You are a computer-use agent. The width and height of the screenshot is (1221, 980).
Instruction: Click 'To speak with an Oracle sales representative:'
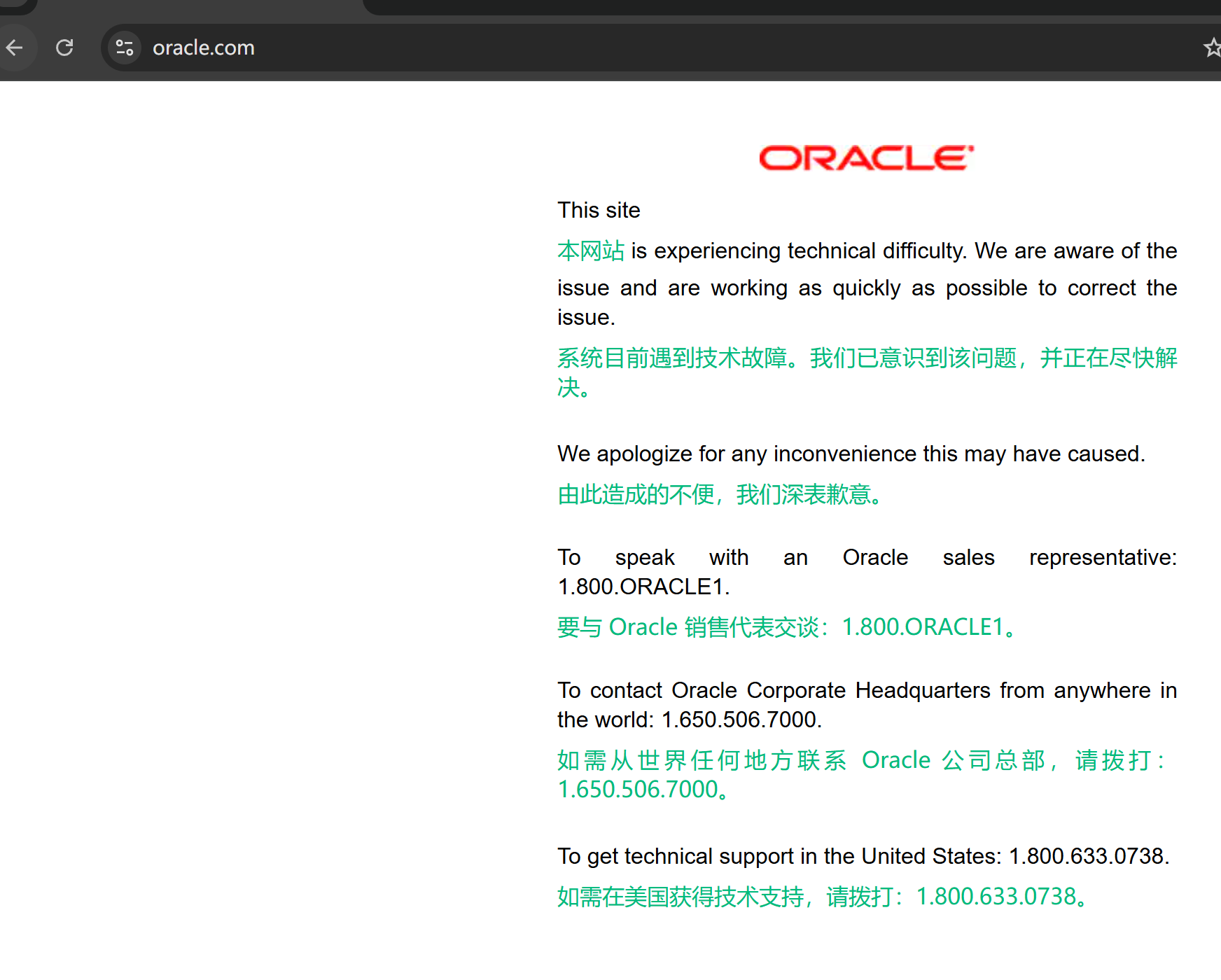coord(867,557)
